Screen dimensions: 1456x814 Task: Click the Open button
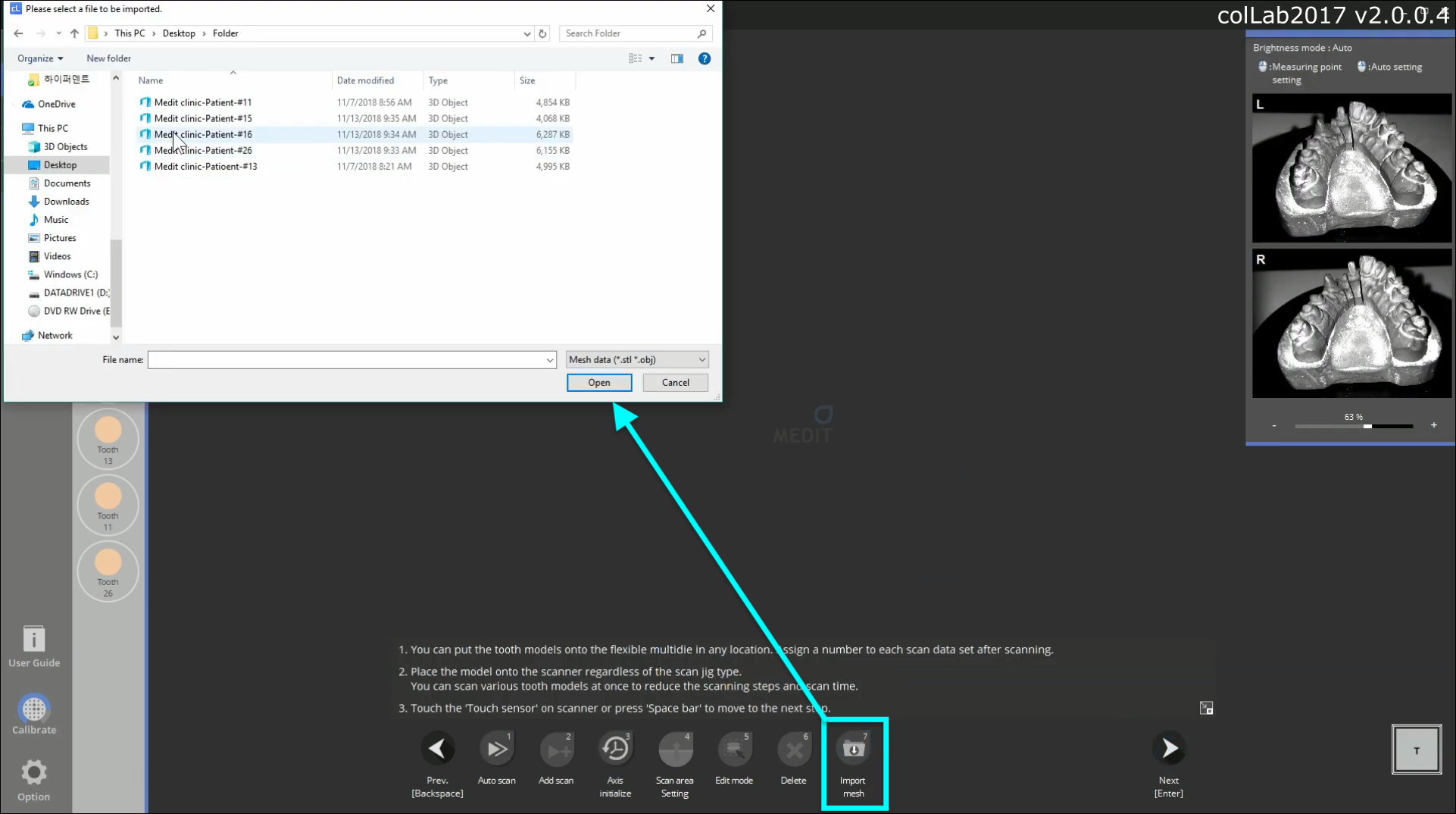pos(599,383)
